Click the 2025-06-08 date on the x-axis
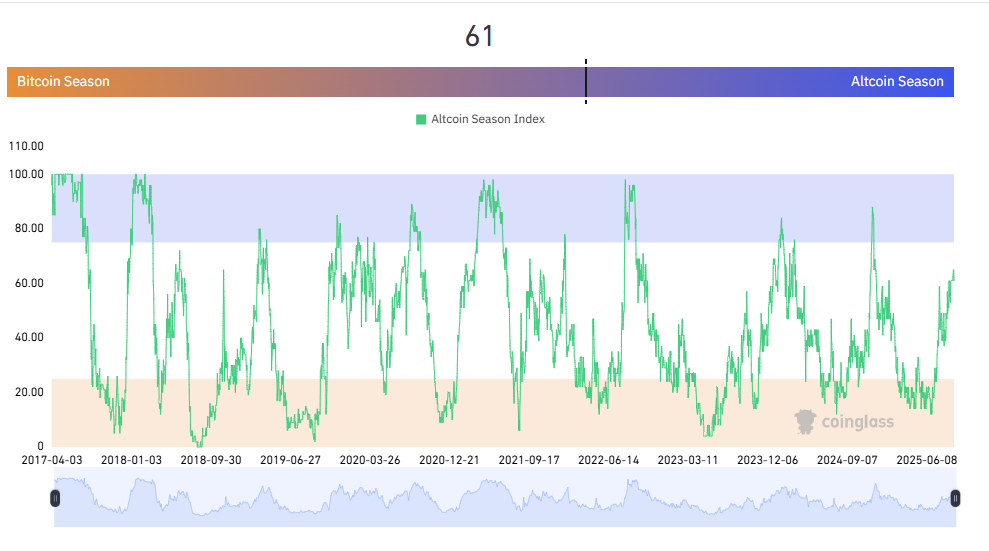 point(926,460)
